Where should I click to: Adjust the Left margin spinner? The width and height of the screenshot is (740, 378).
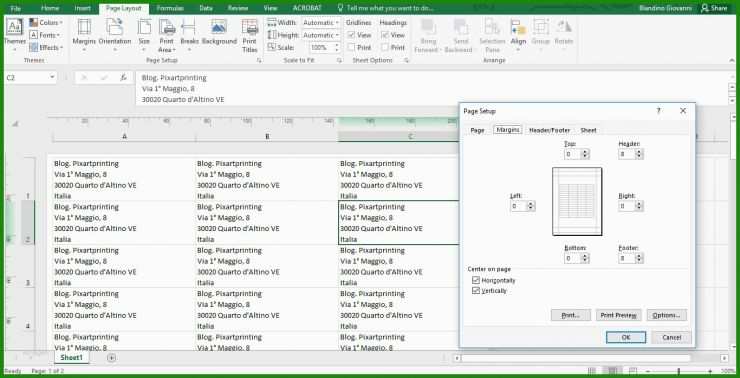[531, 206]
